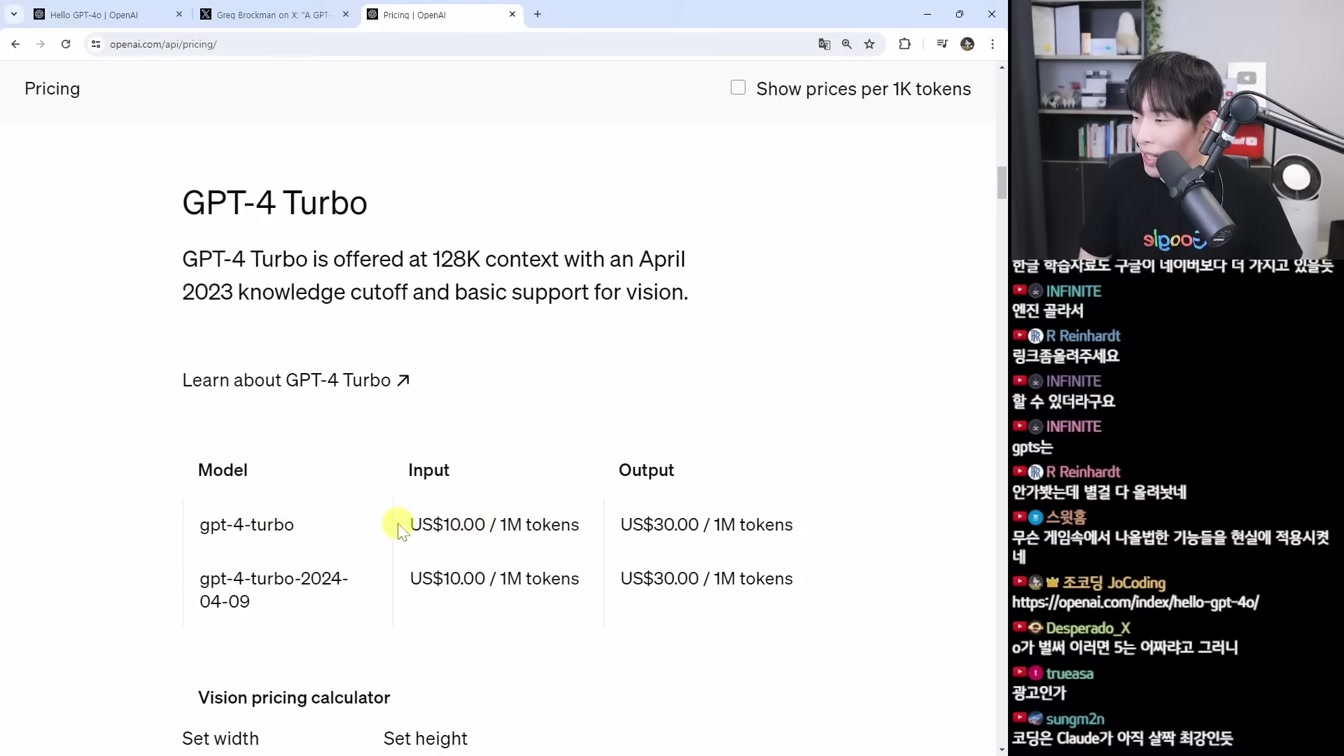
Task: Open the media control icon
Action: click(942, 44)
